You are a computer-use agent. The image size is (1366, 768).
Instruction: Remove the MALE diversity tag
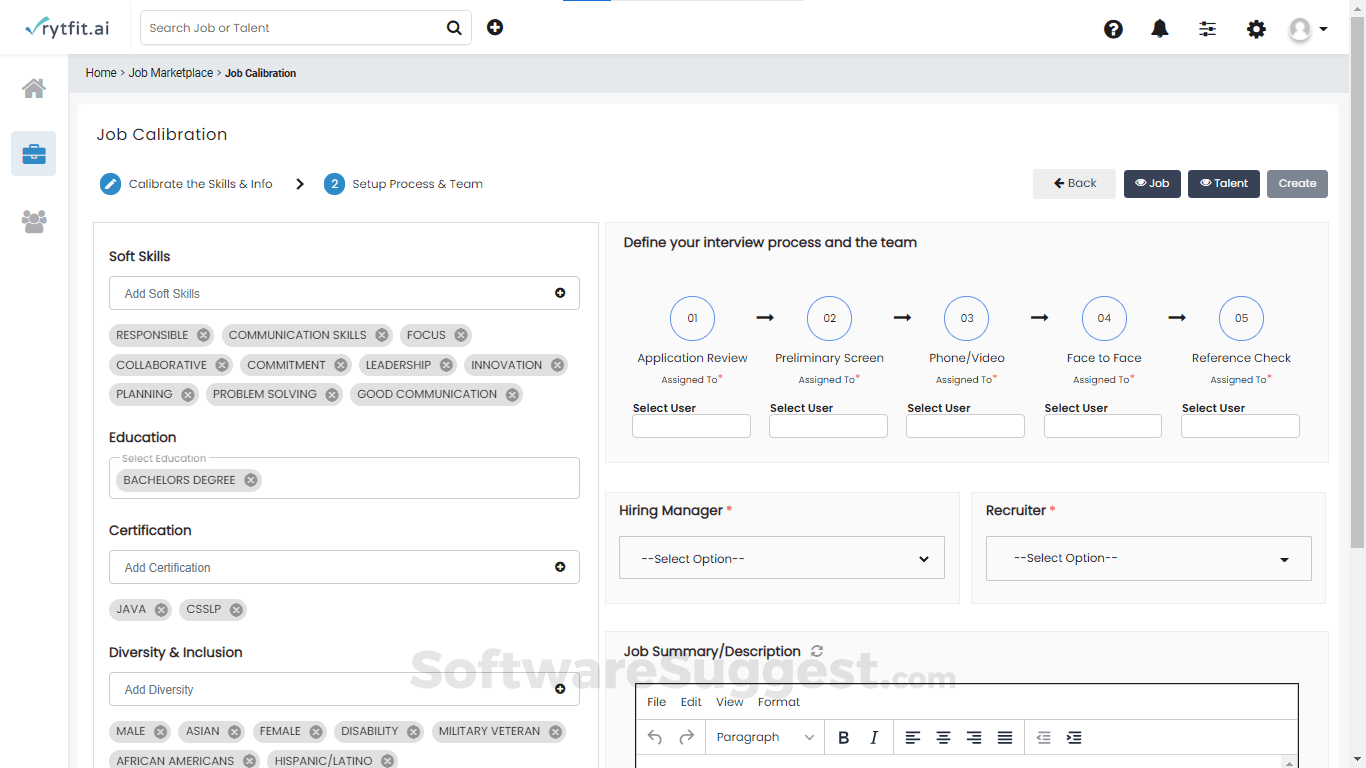[160, 731]
